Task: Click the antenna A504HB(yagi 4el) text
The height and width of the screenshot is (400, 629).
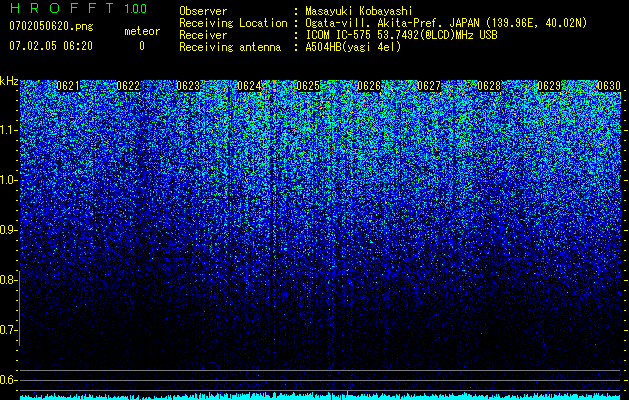Action: 353,47
